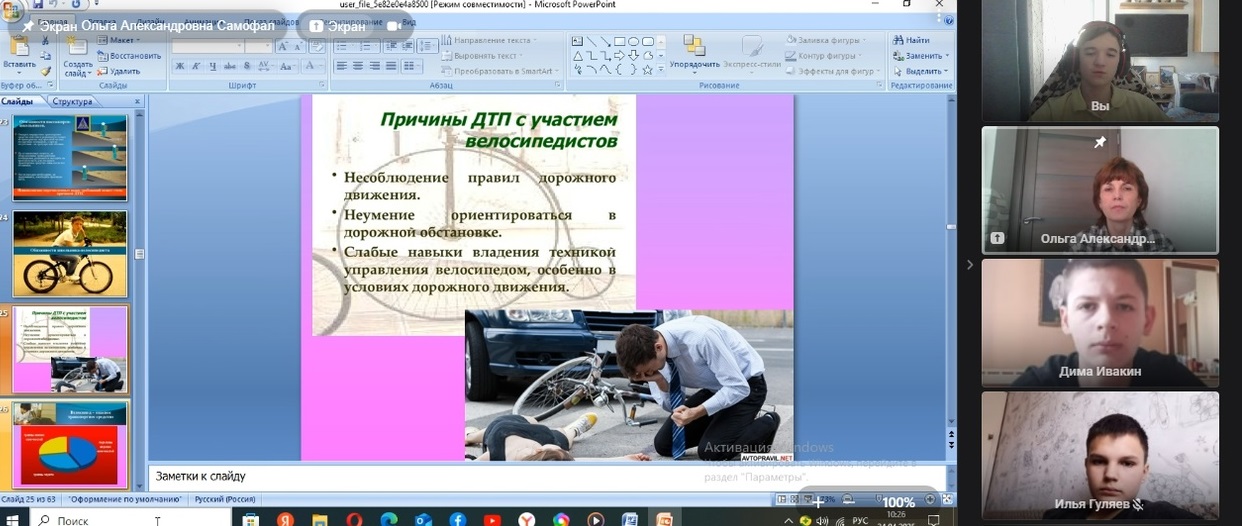Decrease font size with small A
This screenshot has width=1242, height=526.
[x=299, y=46]
